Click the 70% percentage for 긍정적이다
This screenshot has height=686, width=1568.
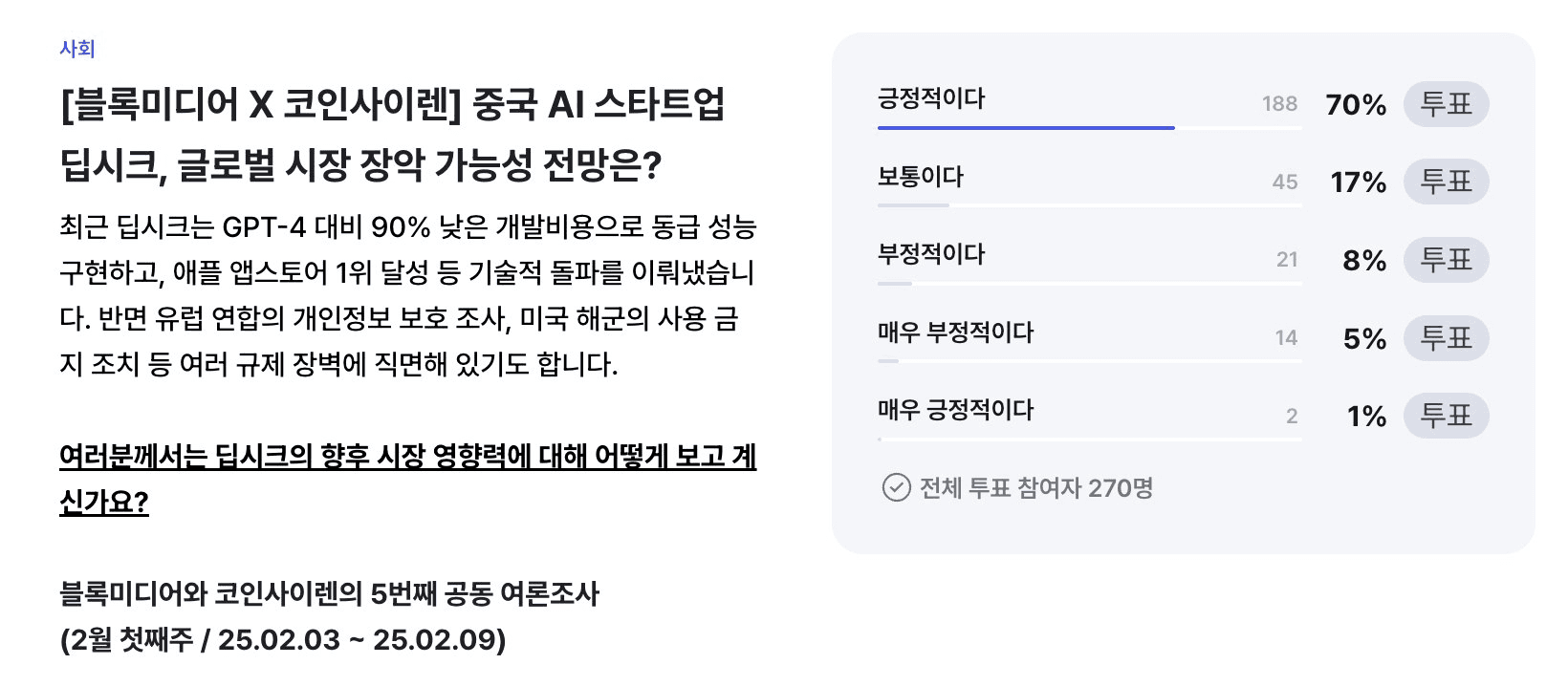(1356, 104)
